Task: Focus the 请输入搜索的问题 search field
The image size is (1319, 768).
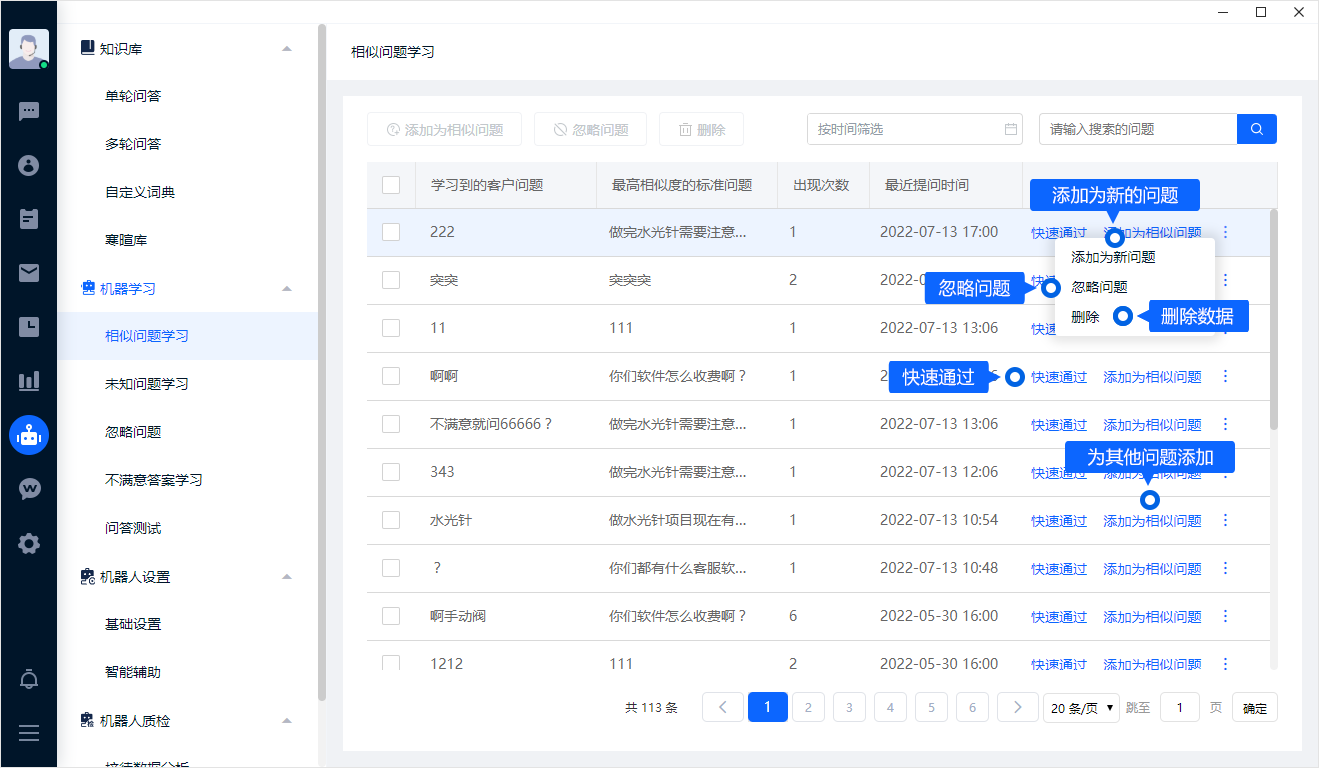Action: 1138,129
